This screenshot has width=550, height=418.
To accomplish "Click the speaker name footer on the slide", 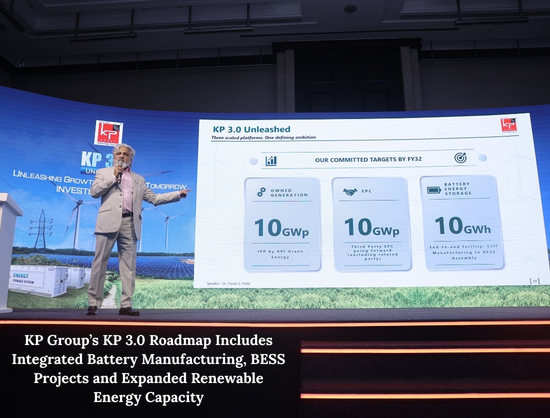I will 228,283.
